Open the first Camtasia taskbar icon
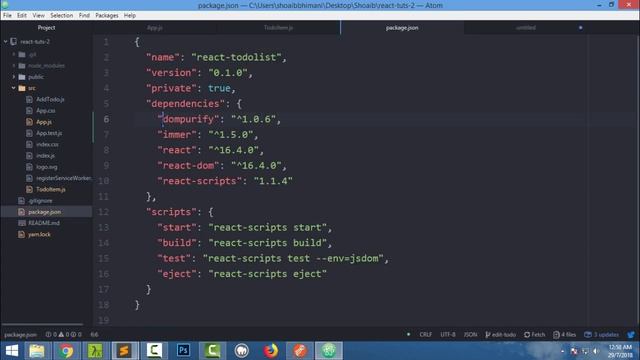Image resolution: width=640 pixels, height=360 pixels. point(154,351)
